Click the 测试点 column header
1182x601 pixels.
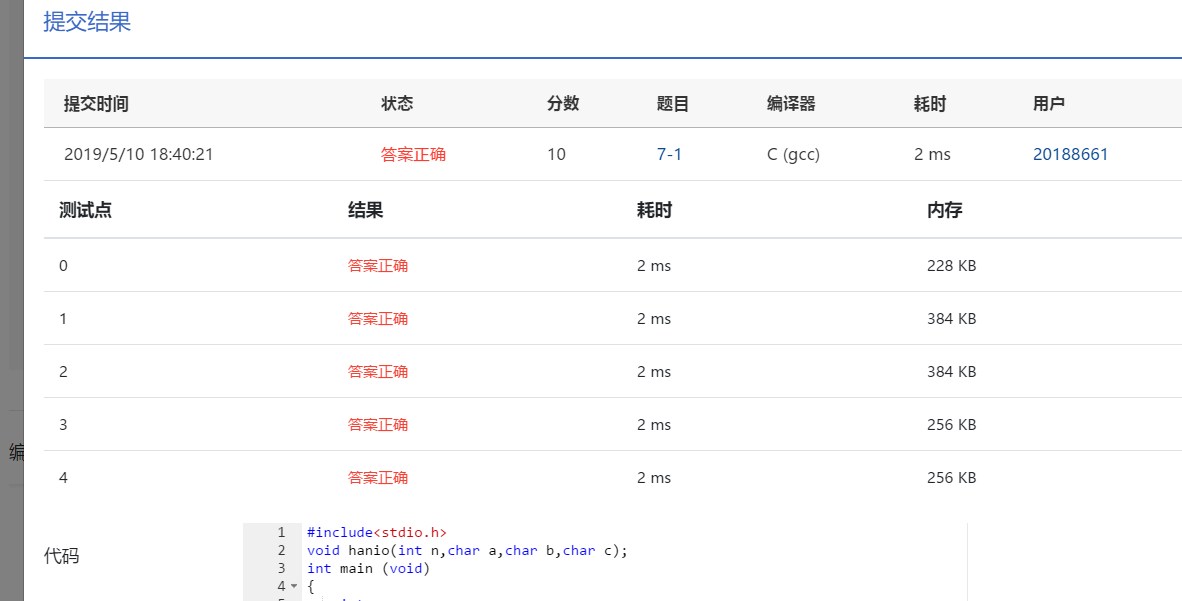coord(85,210)
